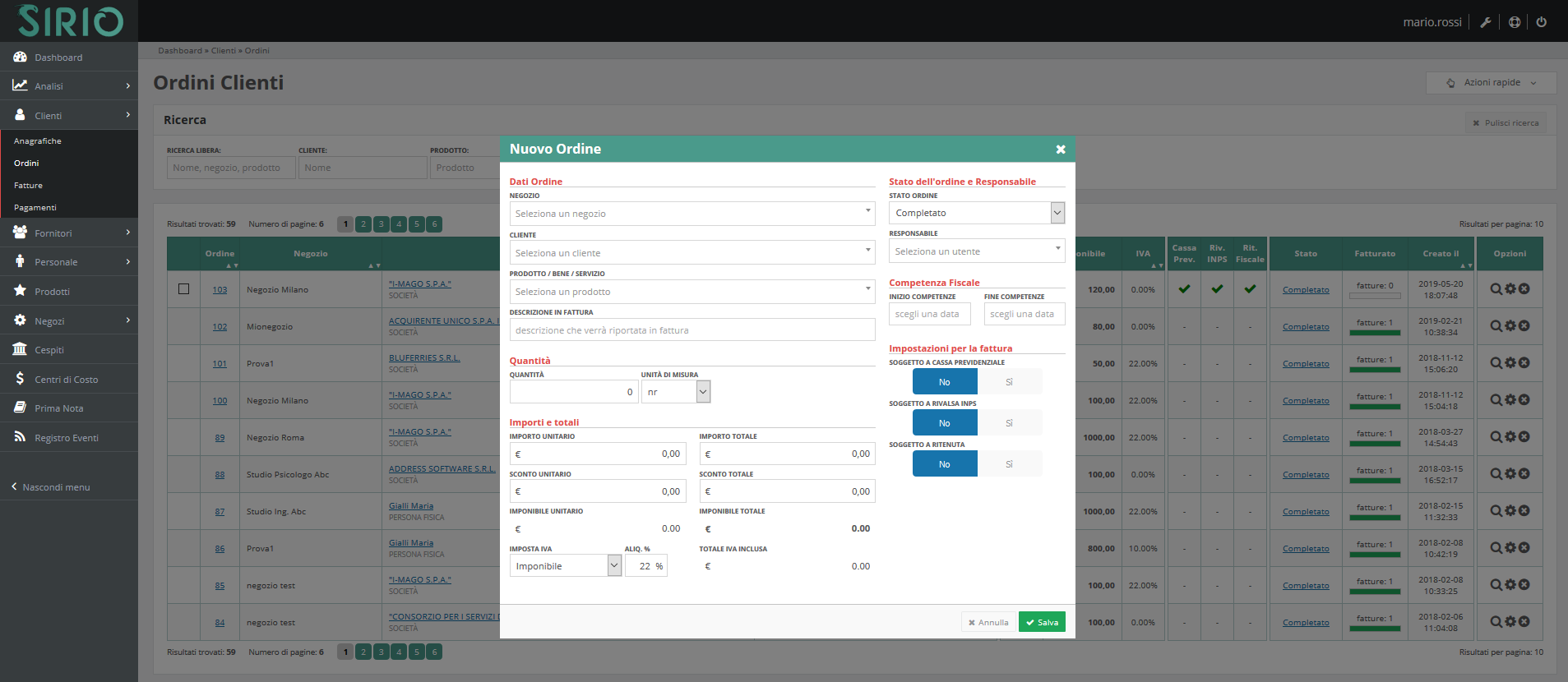1568x682 pixels.
Task: Open the Seleziona un negozio dropdown
Action: point(691,214)
